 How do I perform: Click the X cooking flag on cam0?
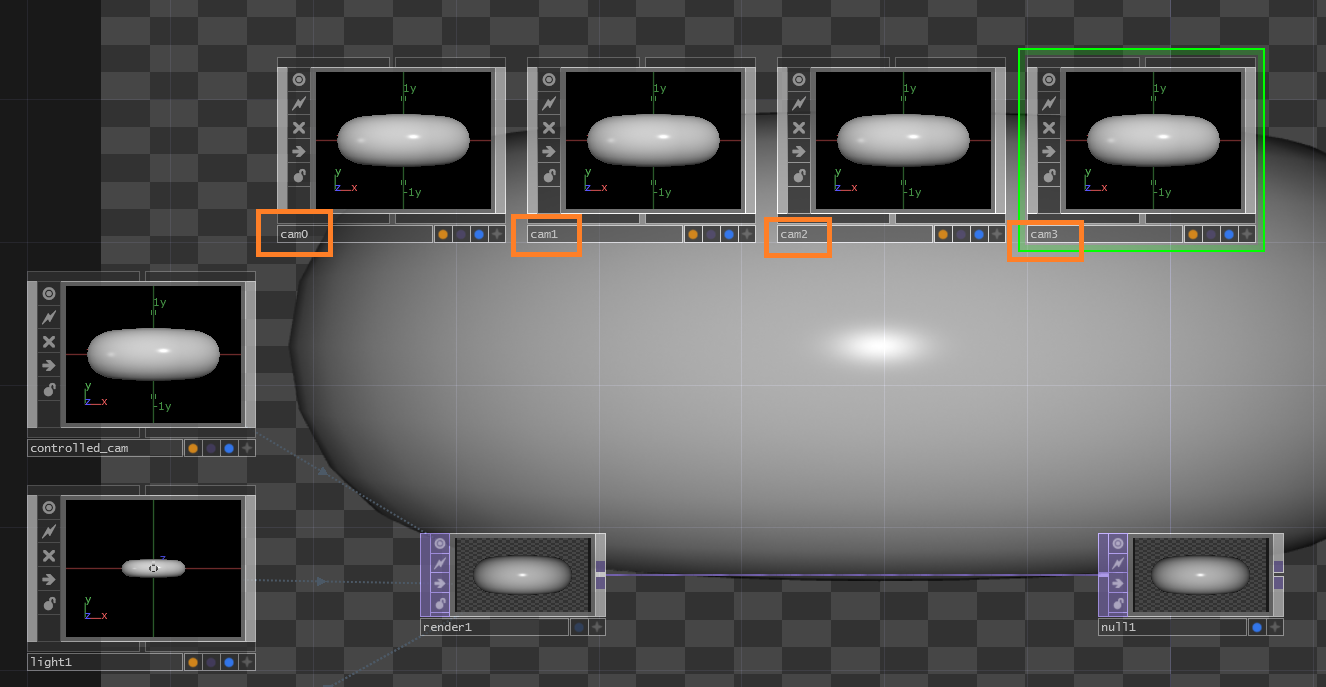pyautogui.click(x=298, y=127)
